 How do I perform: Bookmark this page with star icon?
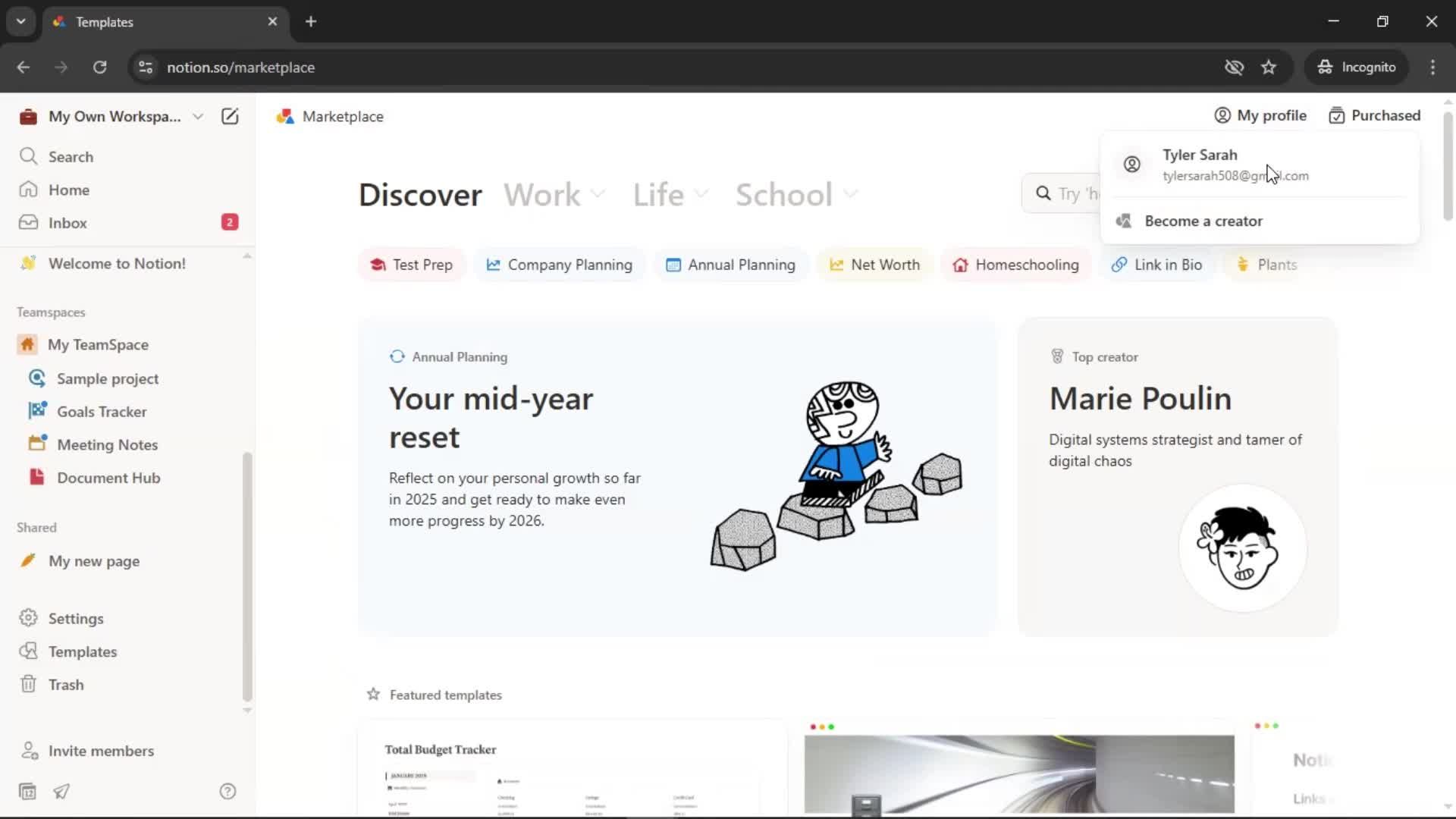point(1269,67)
